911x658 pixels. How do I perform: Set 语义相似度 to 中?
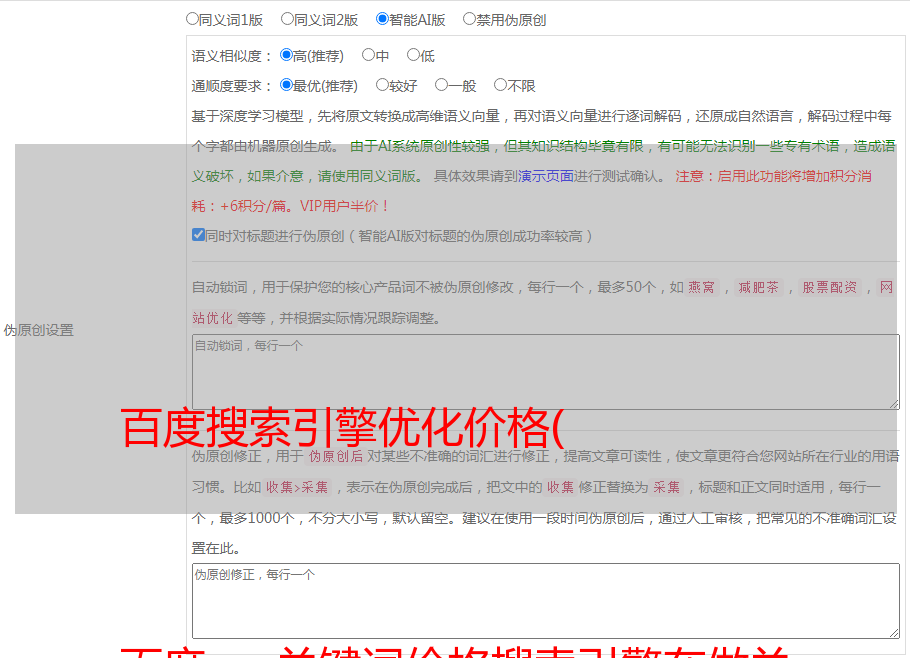click(x=368, y=55)
